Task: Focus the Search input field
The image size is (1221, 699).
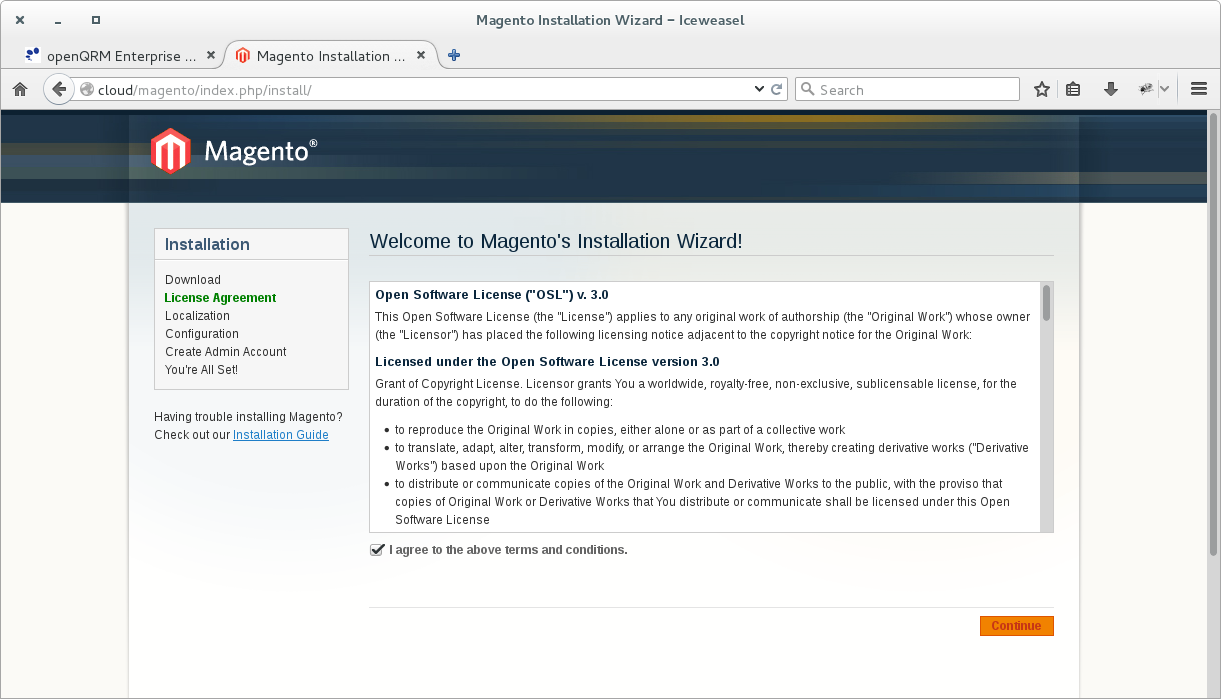Action: [907, 89]
